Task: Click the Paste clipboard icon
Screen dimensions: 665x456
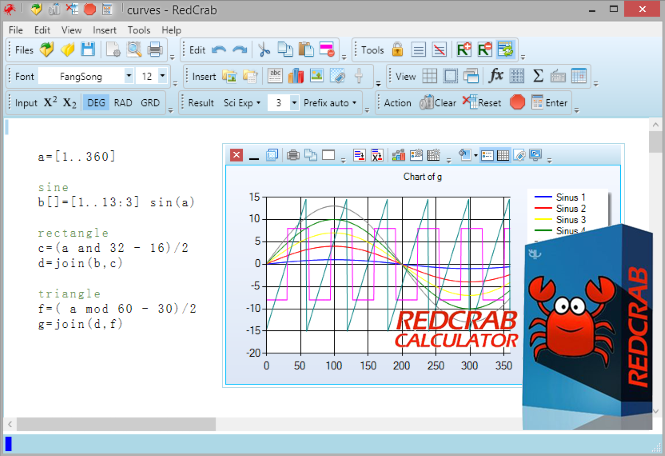Action: tap(306, 50)
